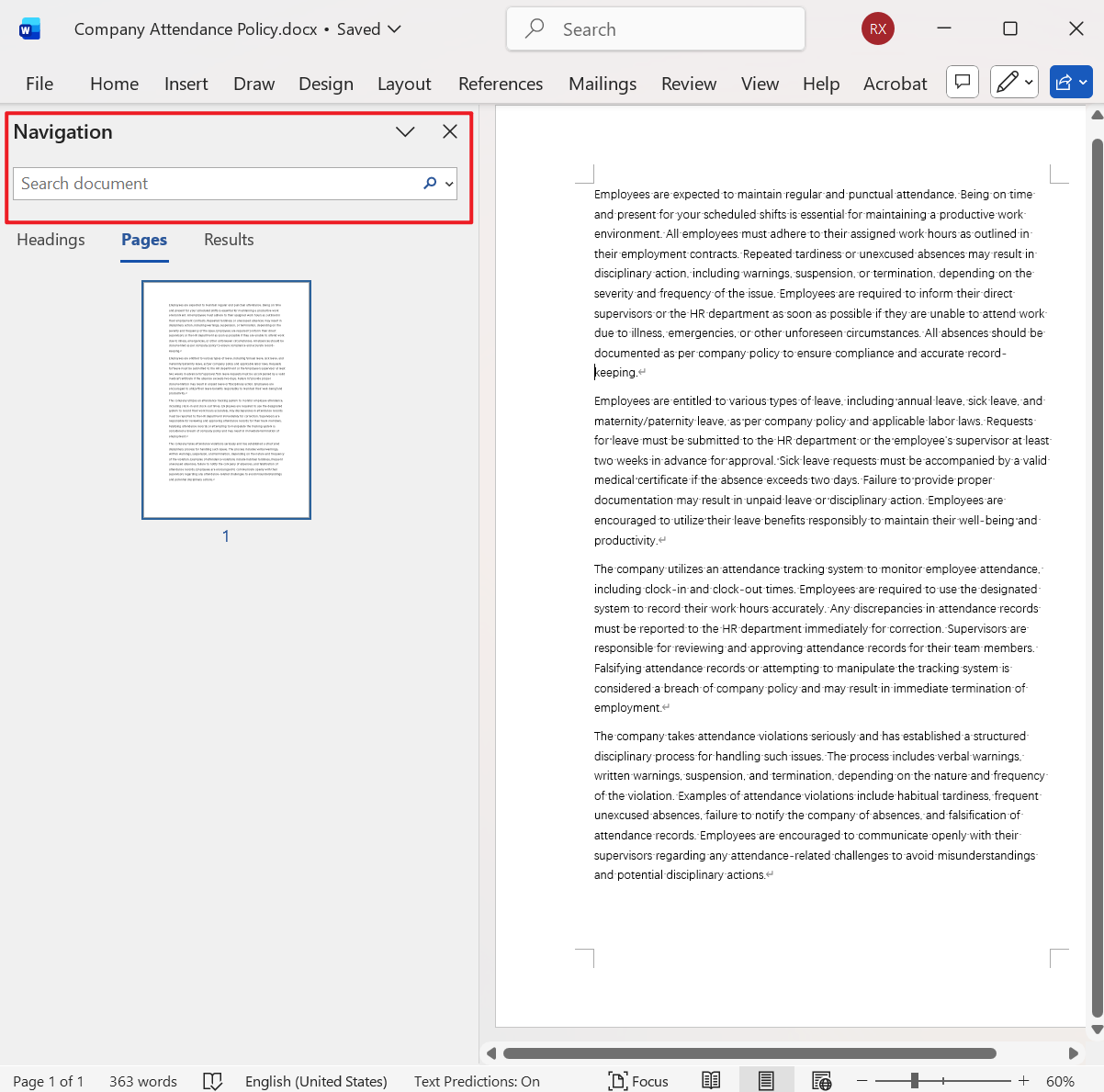Click the spell check proofing icon in status bar
This screenshot has width=1104, height=1092.
point(212,1081)
